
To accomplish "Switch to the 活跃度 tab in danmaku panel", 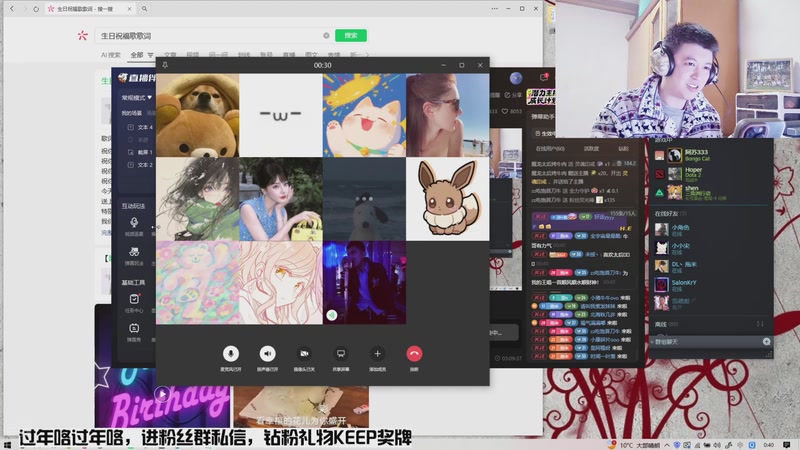I will pos(591,149).
